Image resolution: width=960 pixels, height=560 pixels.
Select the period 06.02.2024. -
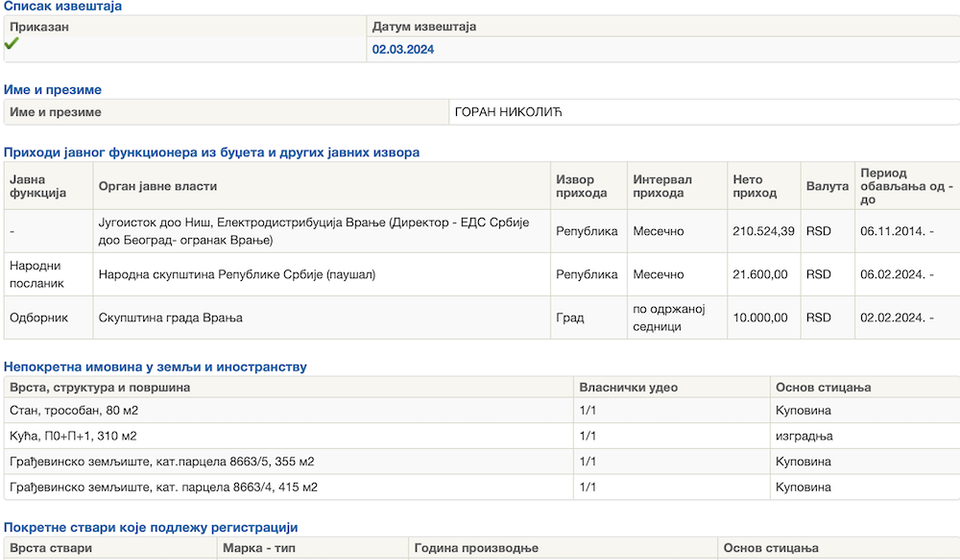coord(897,274)
